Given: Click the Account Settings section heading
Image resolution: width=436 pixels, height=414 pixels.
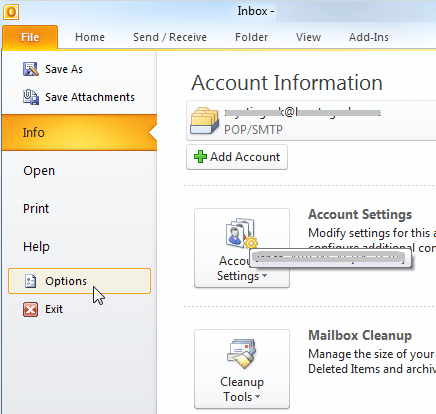Looking at the screenshot, I should 360,214.
